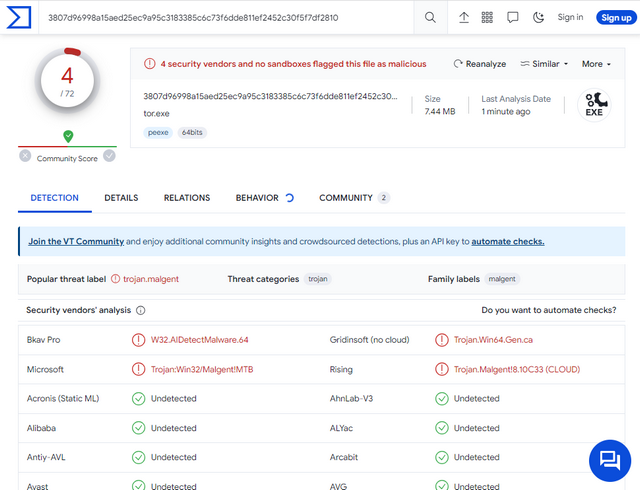The image size is (640, 490).
Task: Open the apps grid icon
Action: pos(487,17)
